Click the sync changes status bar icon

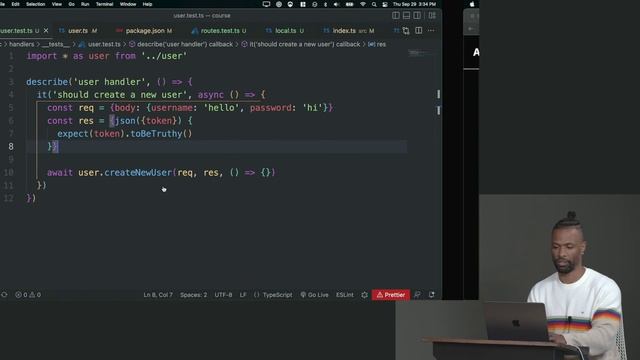click(4, 295)
